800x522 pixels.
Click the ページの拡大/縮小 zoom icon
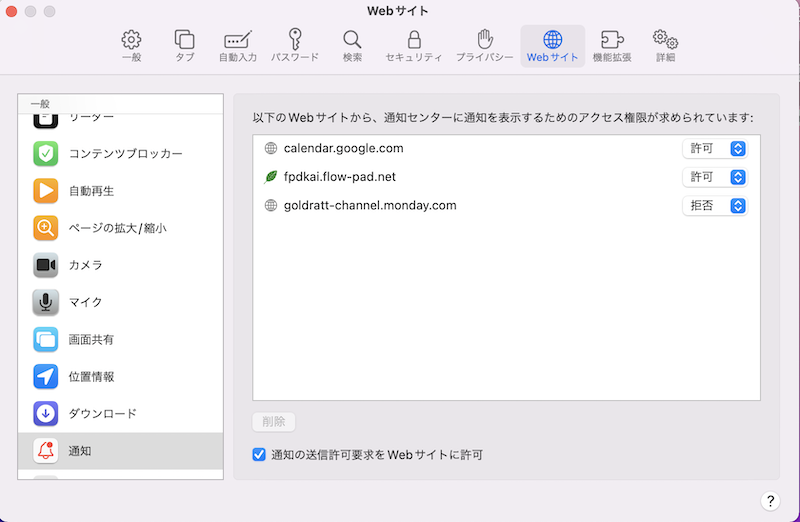click(x=45, y=228)
